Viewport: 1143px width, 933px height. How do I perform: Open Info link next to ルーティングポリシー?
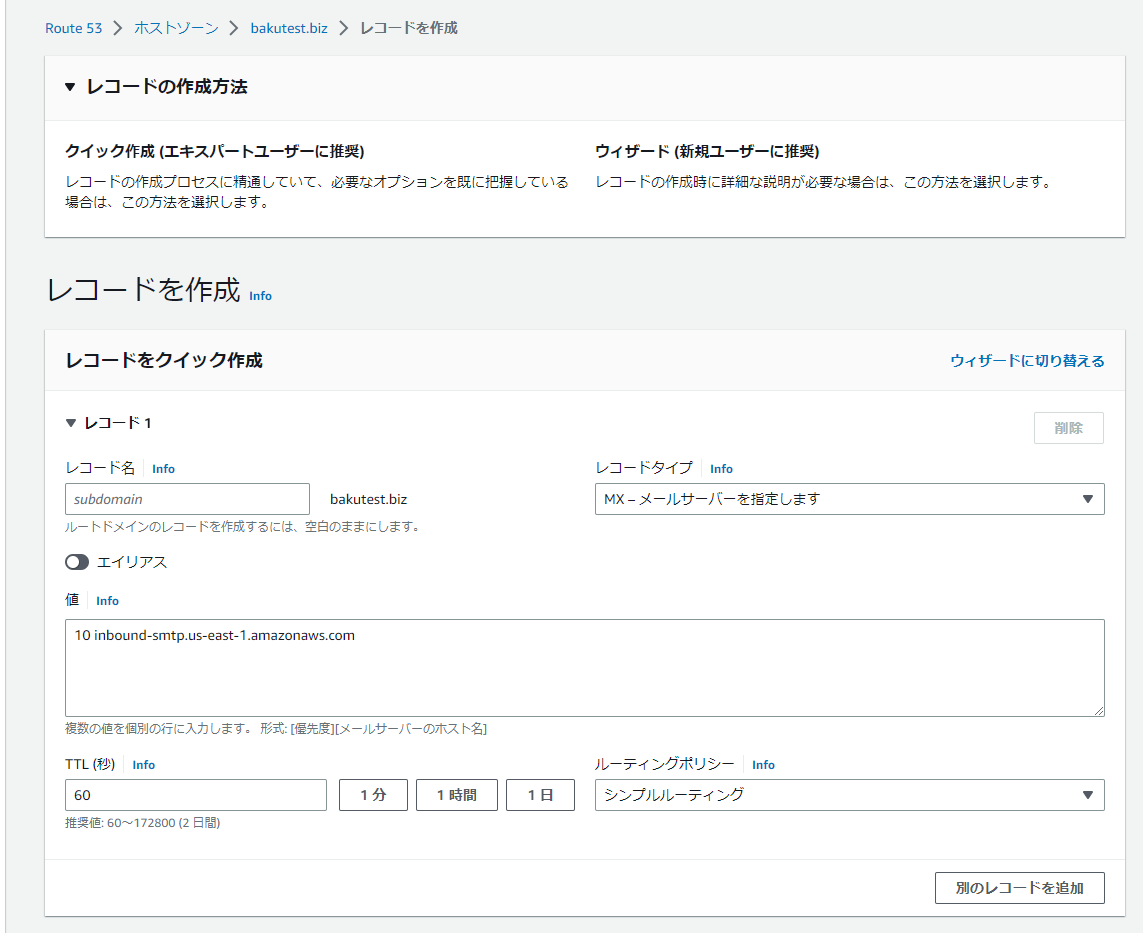763,765
